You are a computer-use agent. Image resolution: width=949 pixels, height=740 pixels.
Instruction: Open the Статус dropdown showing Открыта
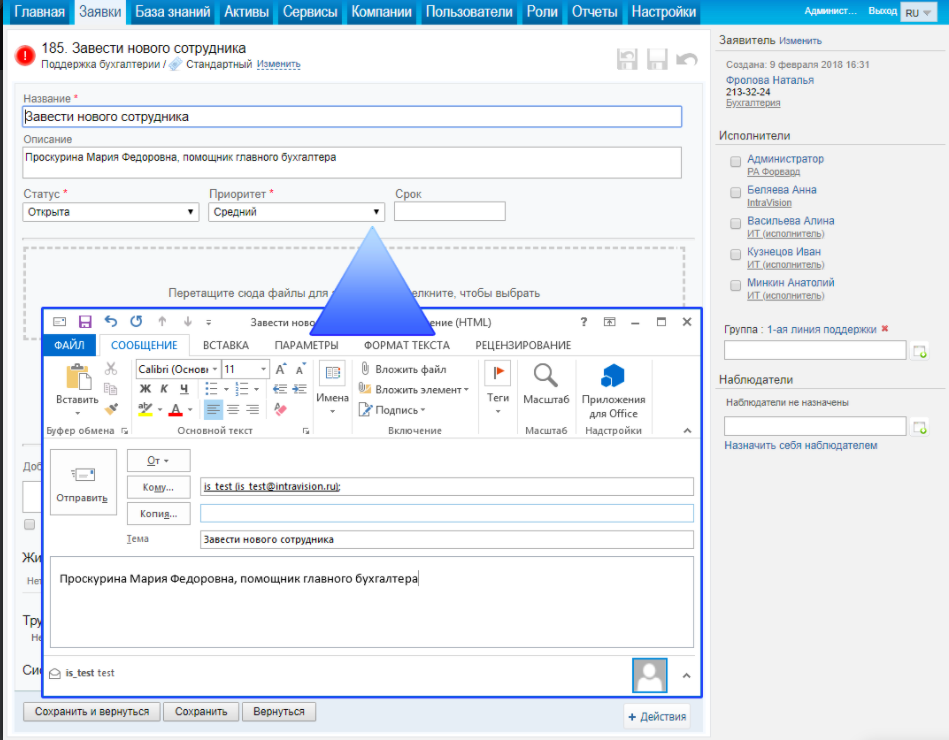click(x=110, y=212)
